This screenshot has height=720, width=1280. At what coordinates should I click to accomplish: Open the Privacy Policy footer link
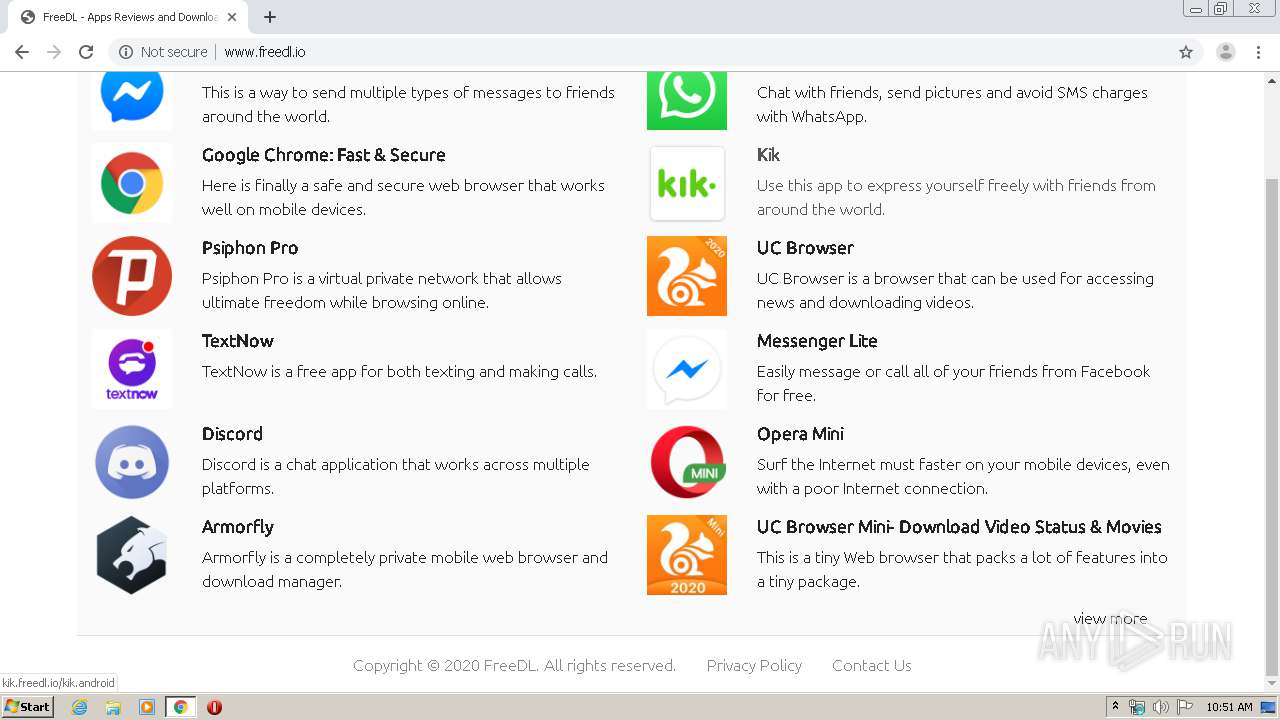point(754,665)
